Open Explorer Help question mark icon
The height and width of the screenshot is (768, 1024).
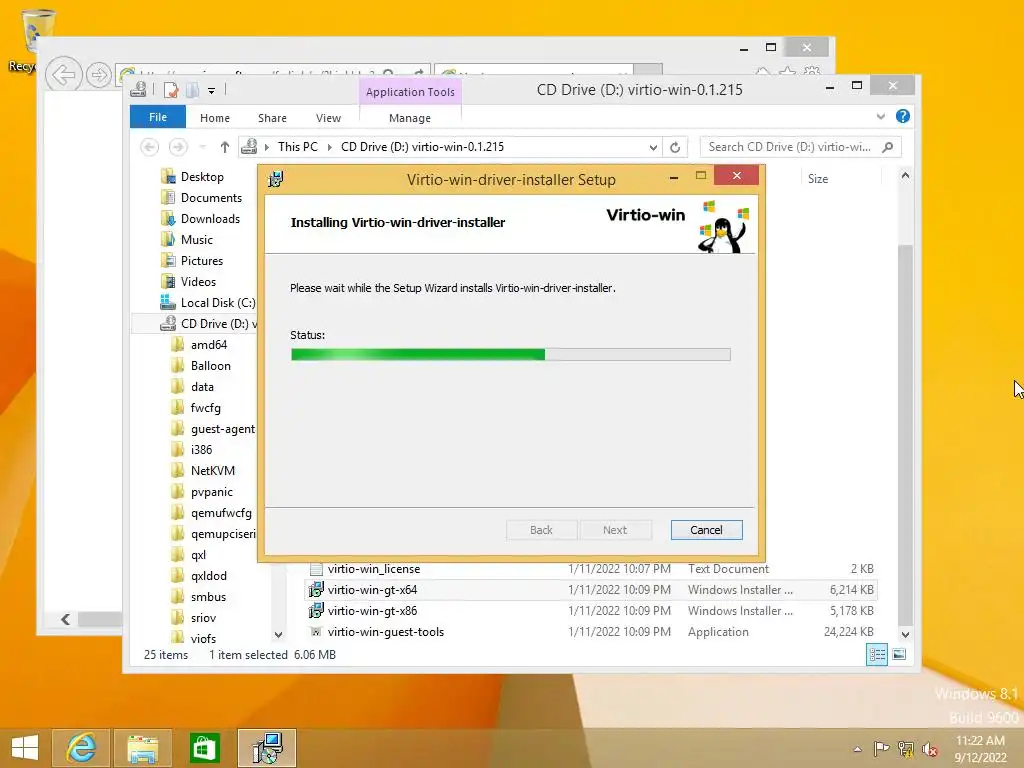pyautogui.click(x=903, y=116)
